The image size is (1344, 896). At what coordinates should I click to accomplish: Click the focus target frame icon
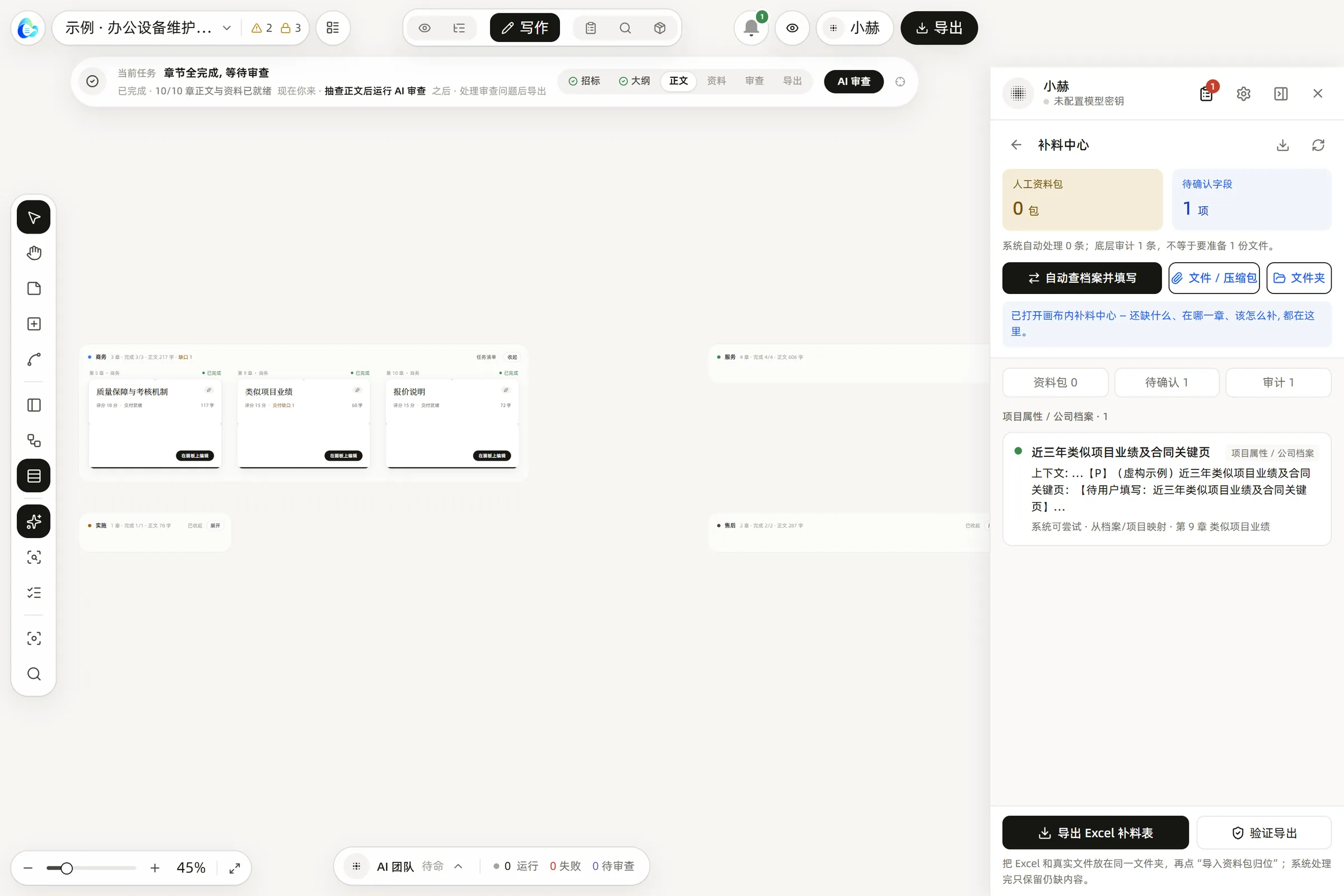pyautogui.click(x=34, y=638)
